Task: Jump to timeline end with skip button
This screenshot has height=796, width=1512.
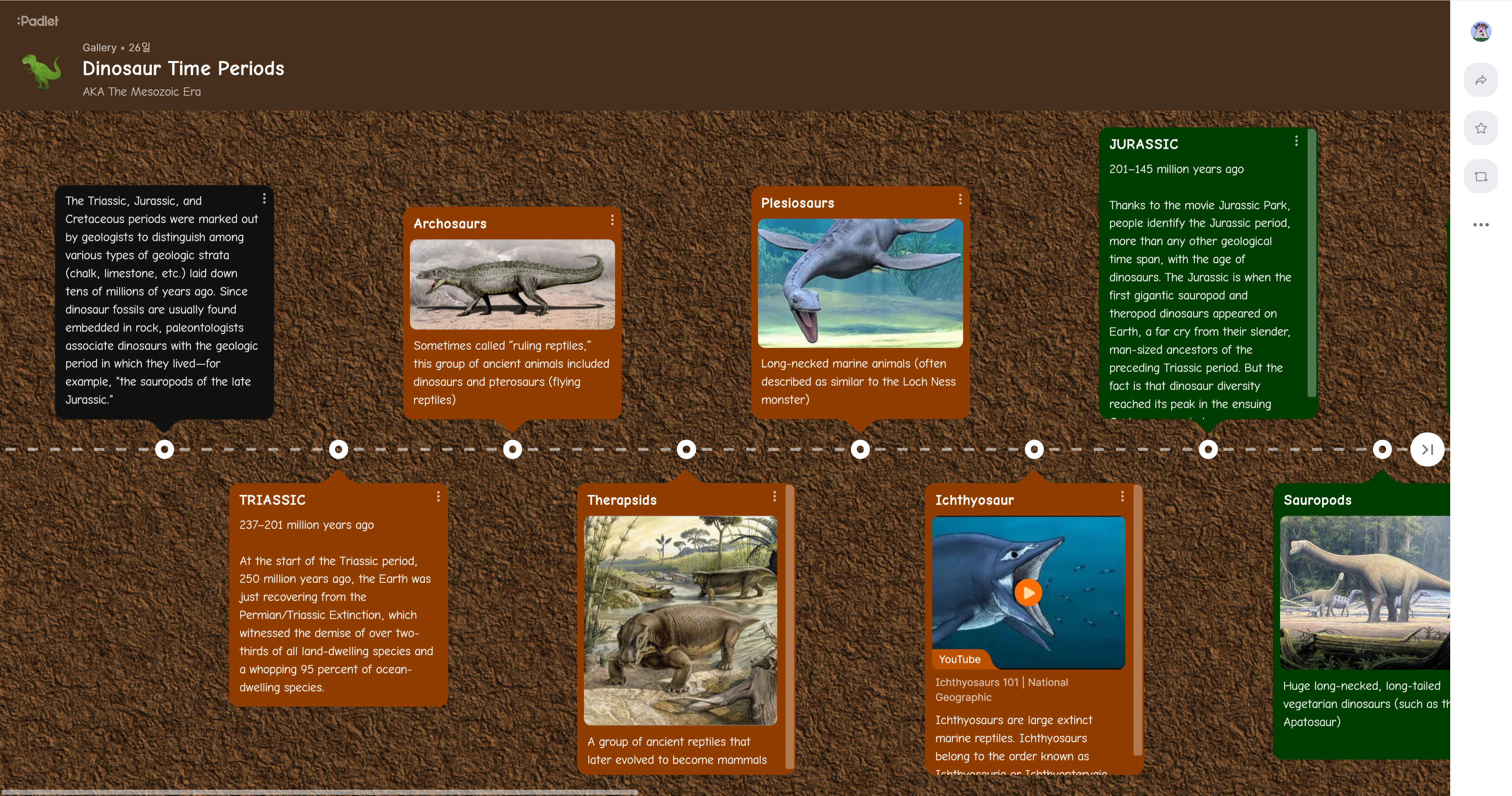Action: pyautogui.click(x=1427, y=450)
